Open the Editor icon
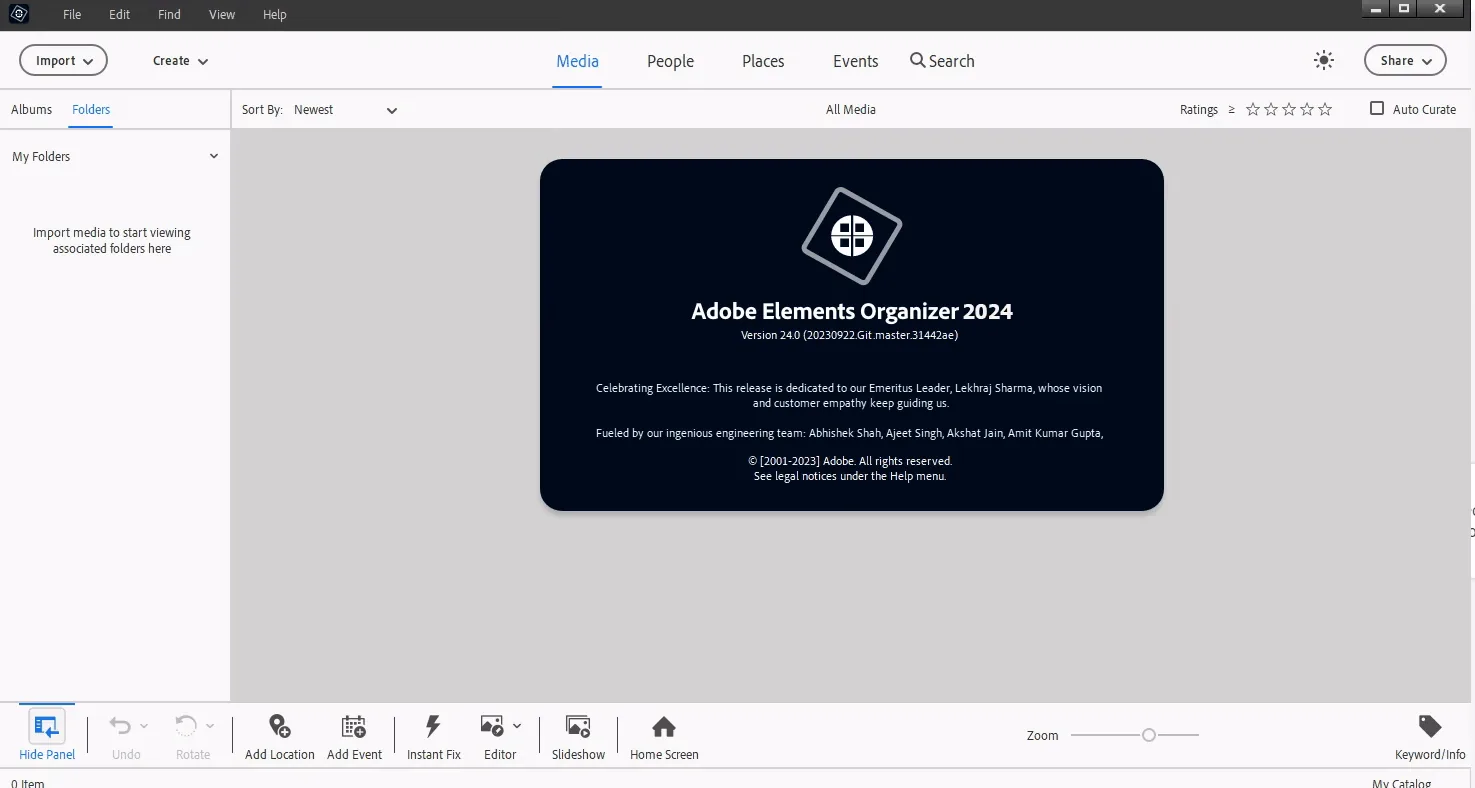Image resolution: width=1475 pixels, height=788 pixels. click(x=492, y=726)
